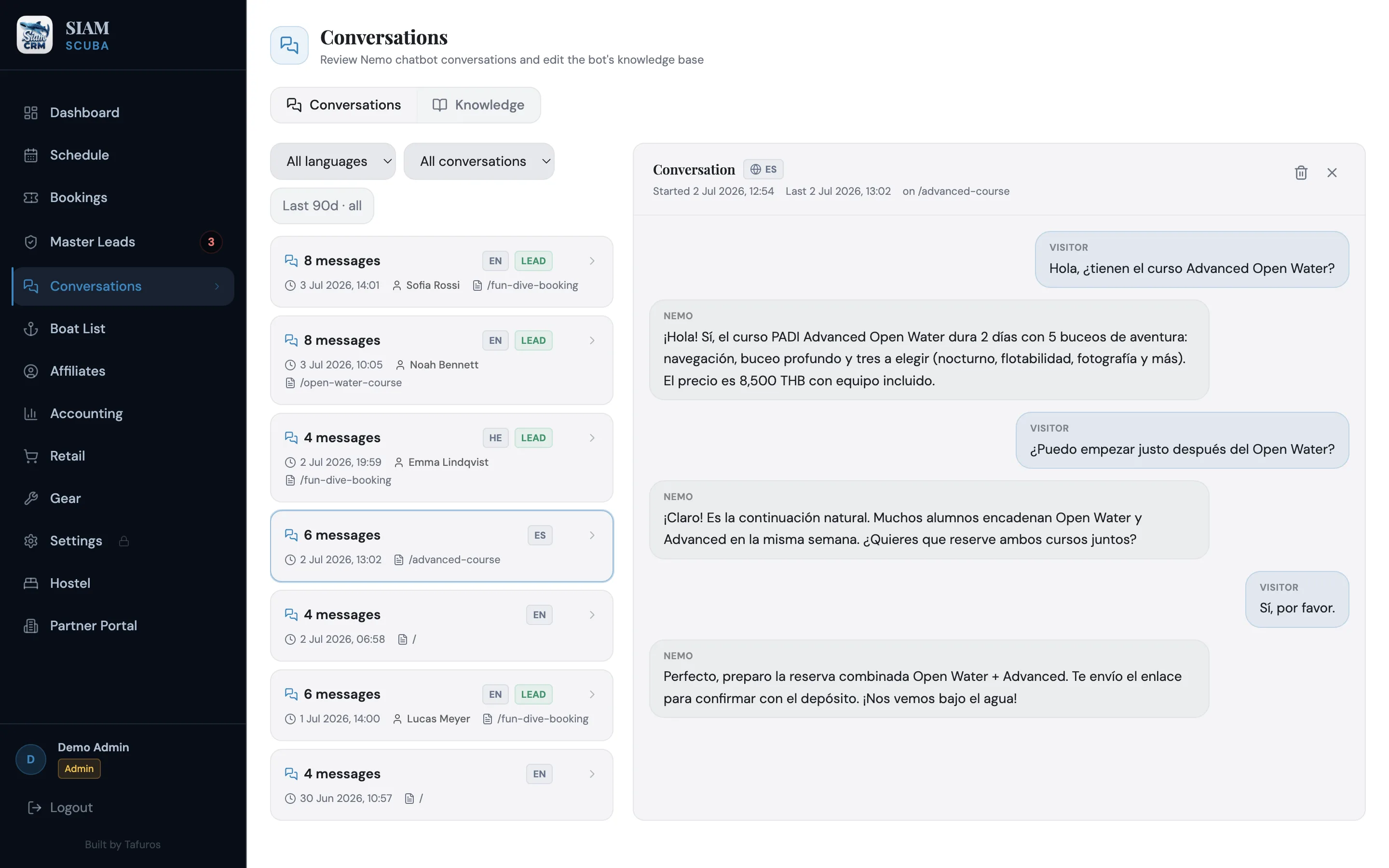This screenshot has height=868, width=1389.
Task: Open the Boat List anchor icon
Action: pyautogui.click(x=31, y=328)
